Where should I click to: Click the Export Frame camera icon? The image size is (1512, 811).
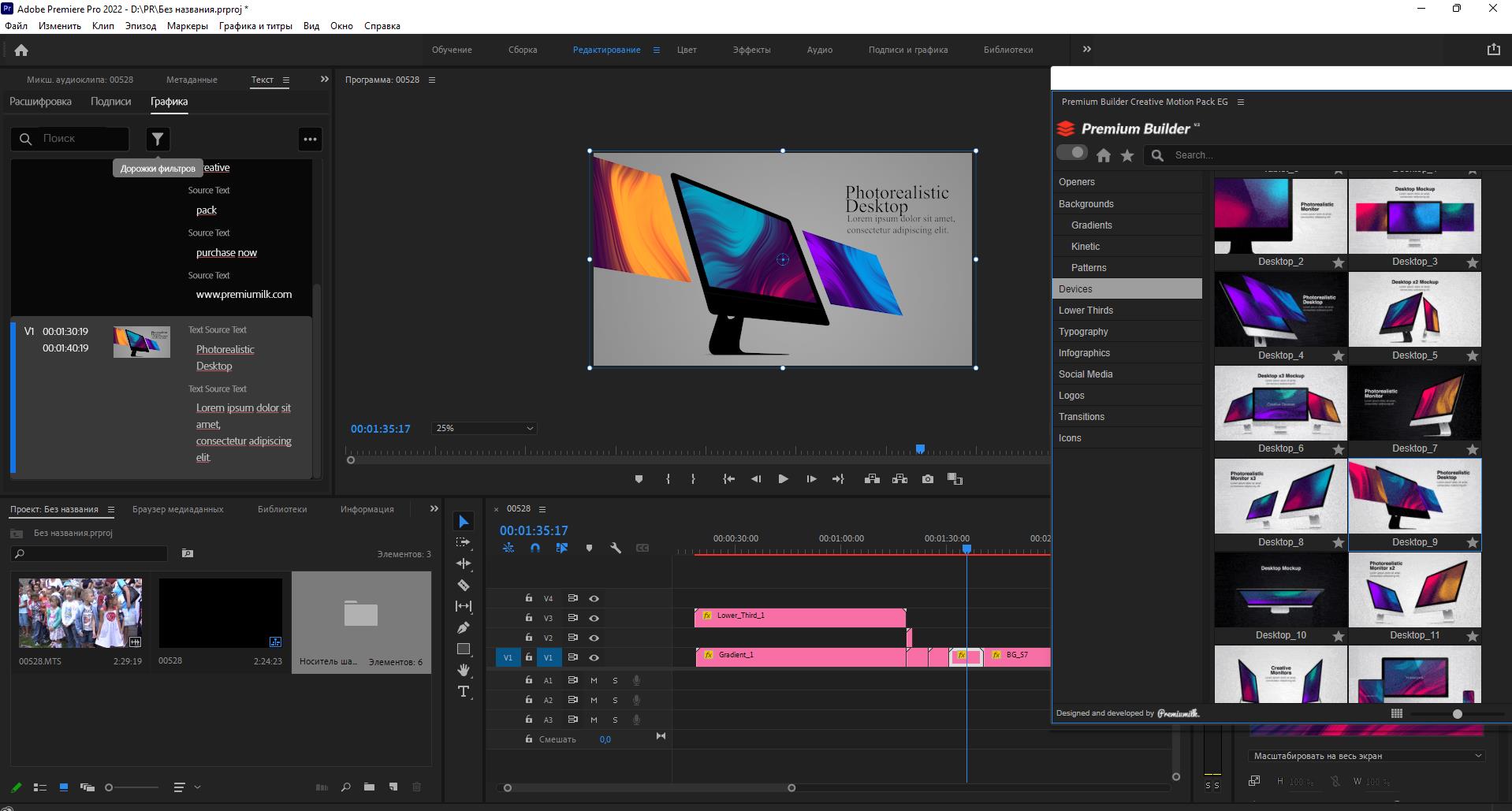(928, 479)
